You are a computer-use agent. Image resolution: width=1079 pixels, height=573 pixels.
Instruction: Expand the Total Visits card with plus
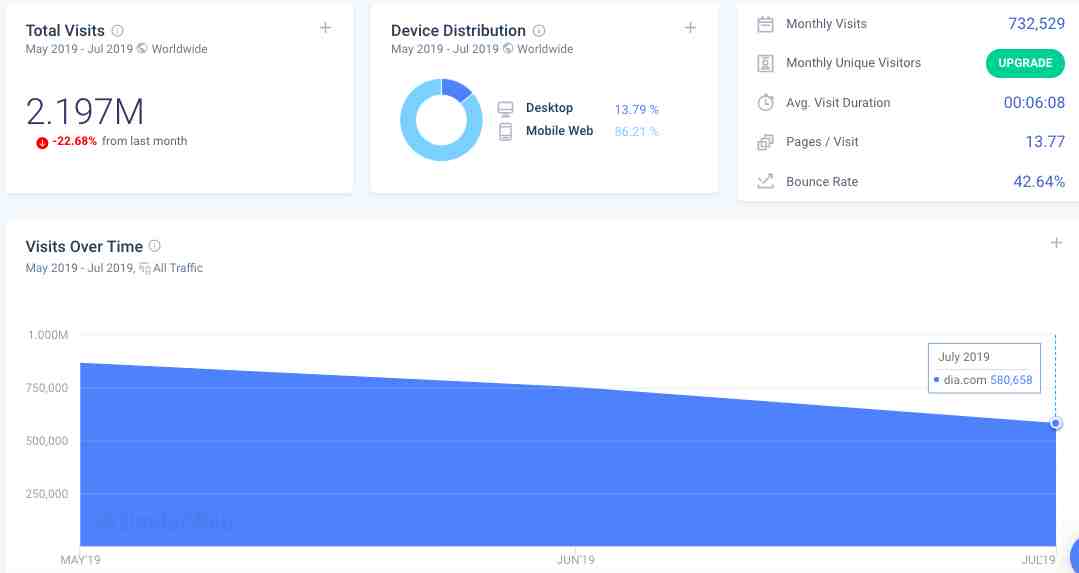pos(325,28)
